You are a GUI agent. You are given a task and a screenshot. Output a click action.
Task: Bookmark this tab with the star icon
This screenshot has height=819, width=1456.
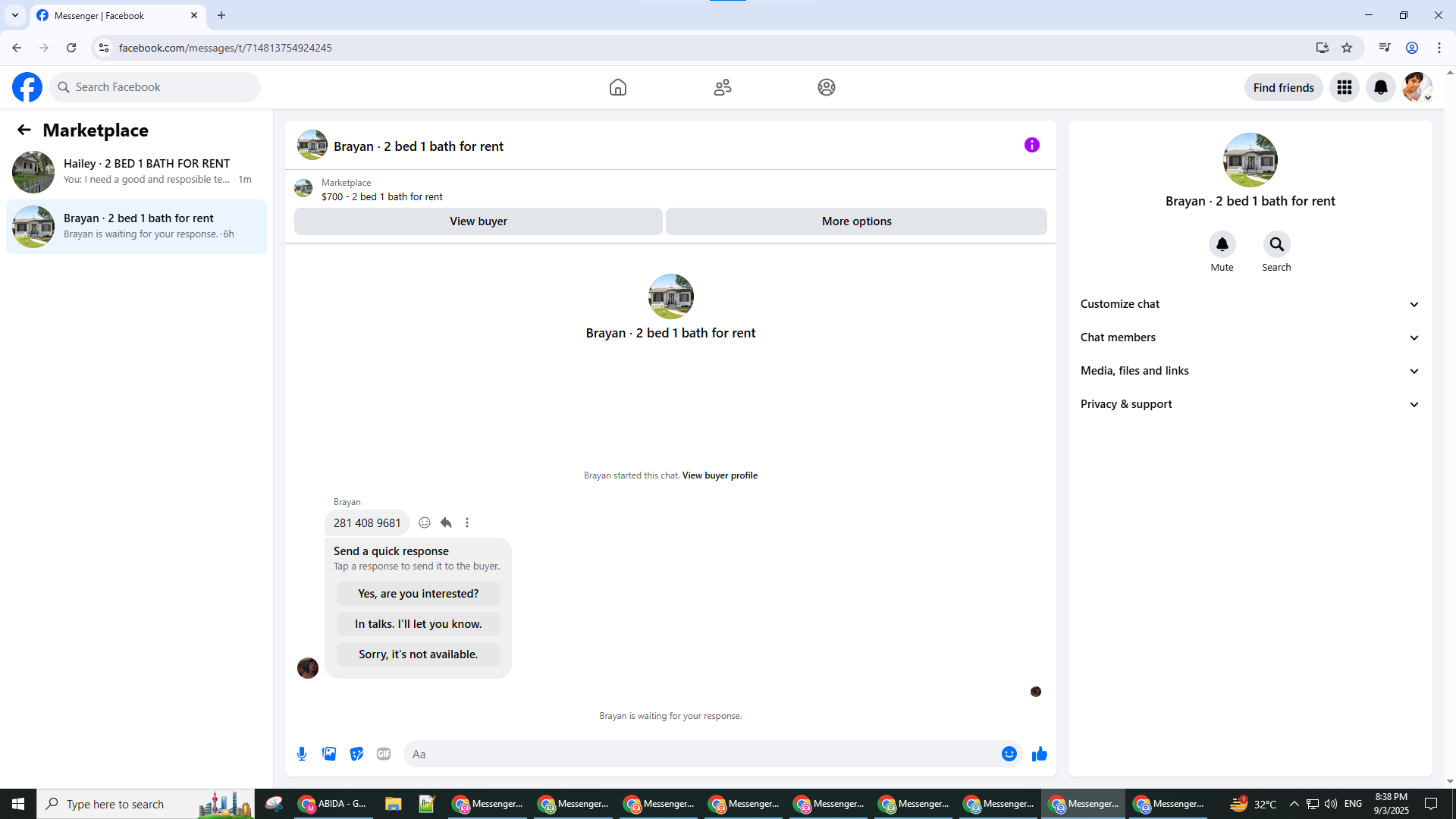pyautogui.click(x=1347, y=48)
